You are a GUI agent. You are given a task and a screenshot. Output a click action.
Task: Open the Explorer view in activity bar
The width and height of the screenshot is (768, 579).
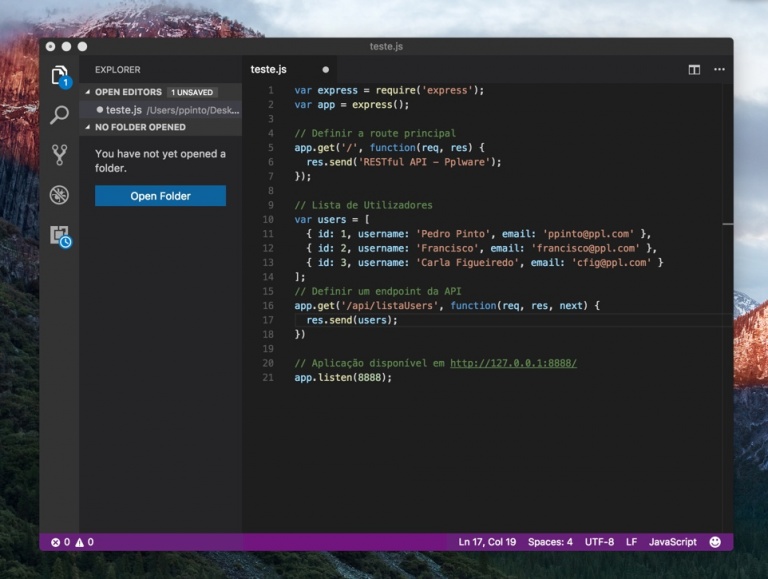pos(60,76)
